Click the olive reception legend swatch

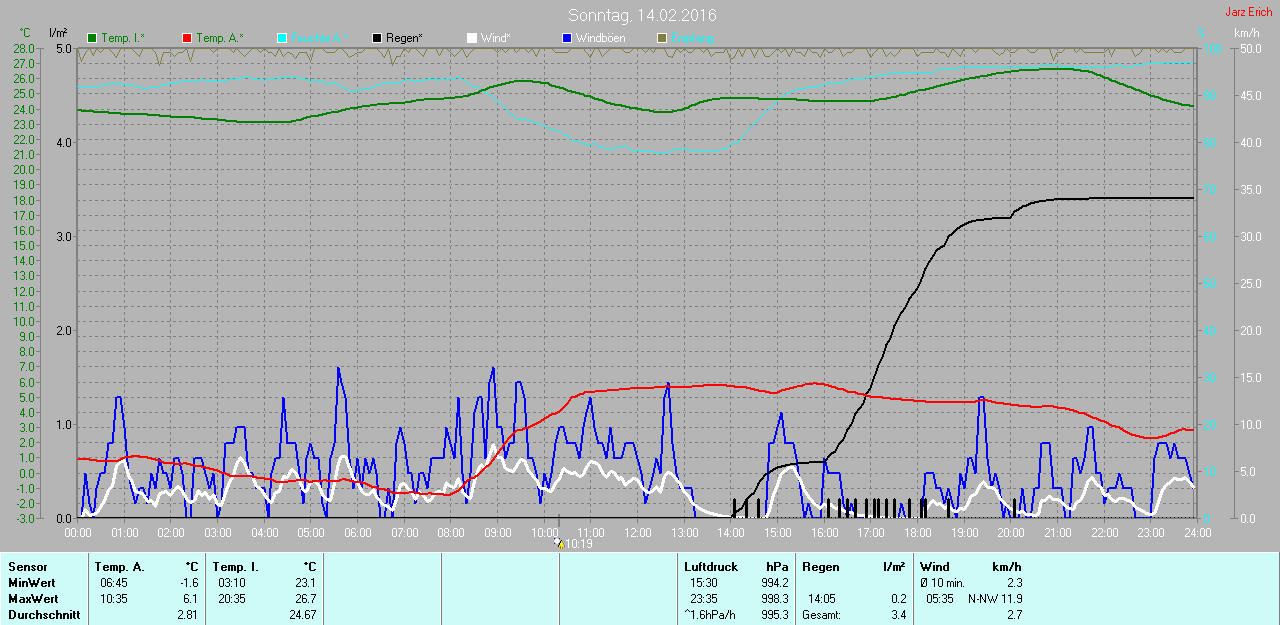661,38
